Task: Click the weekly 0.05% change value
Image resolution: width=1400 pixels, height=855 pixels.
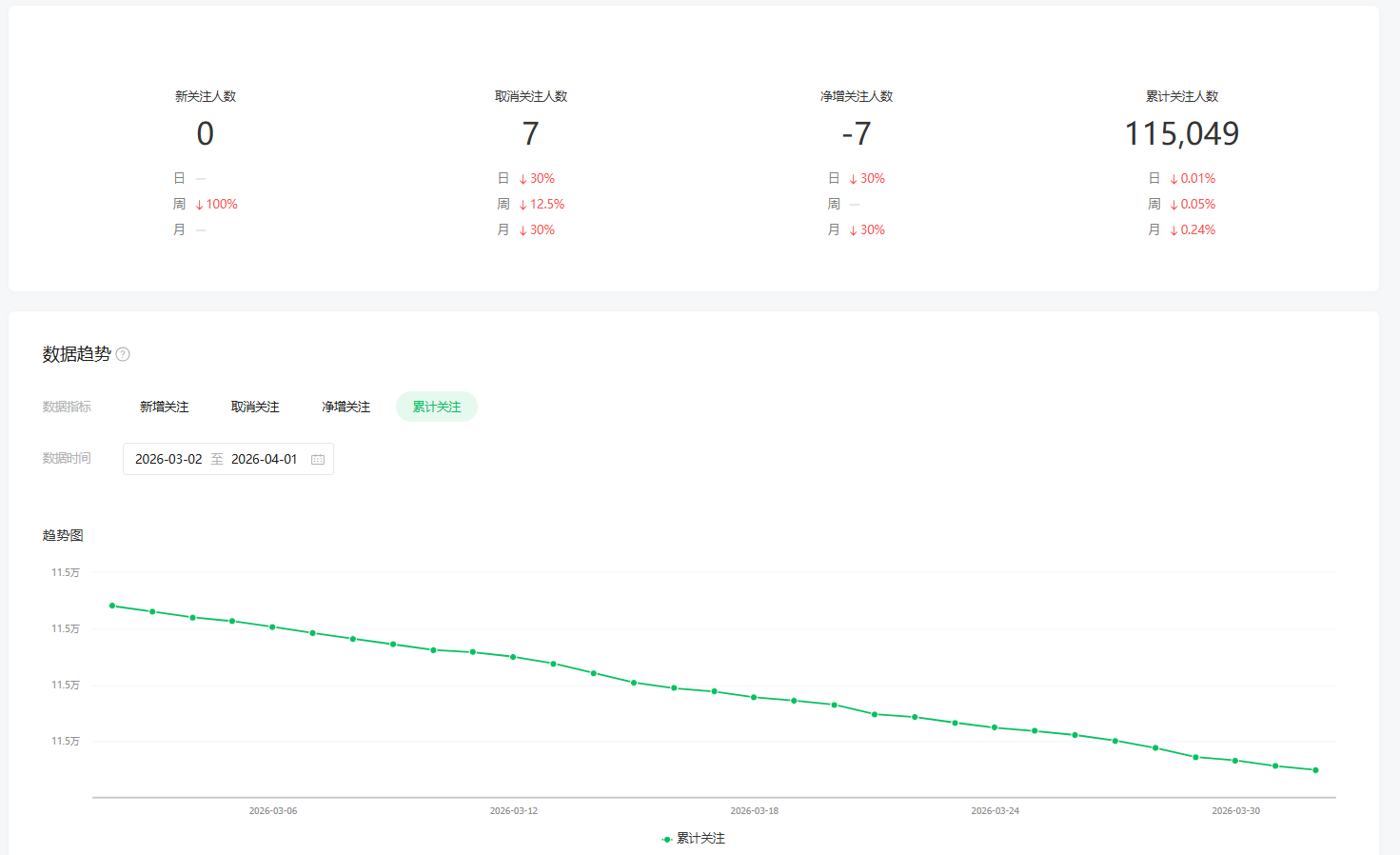Action: tap(1193, 204)
